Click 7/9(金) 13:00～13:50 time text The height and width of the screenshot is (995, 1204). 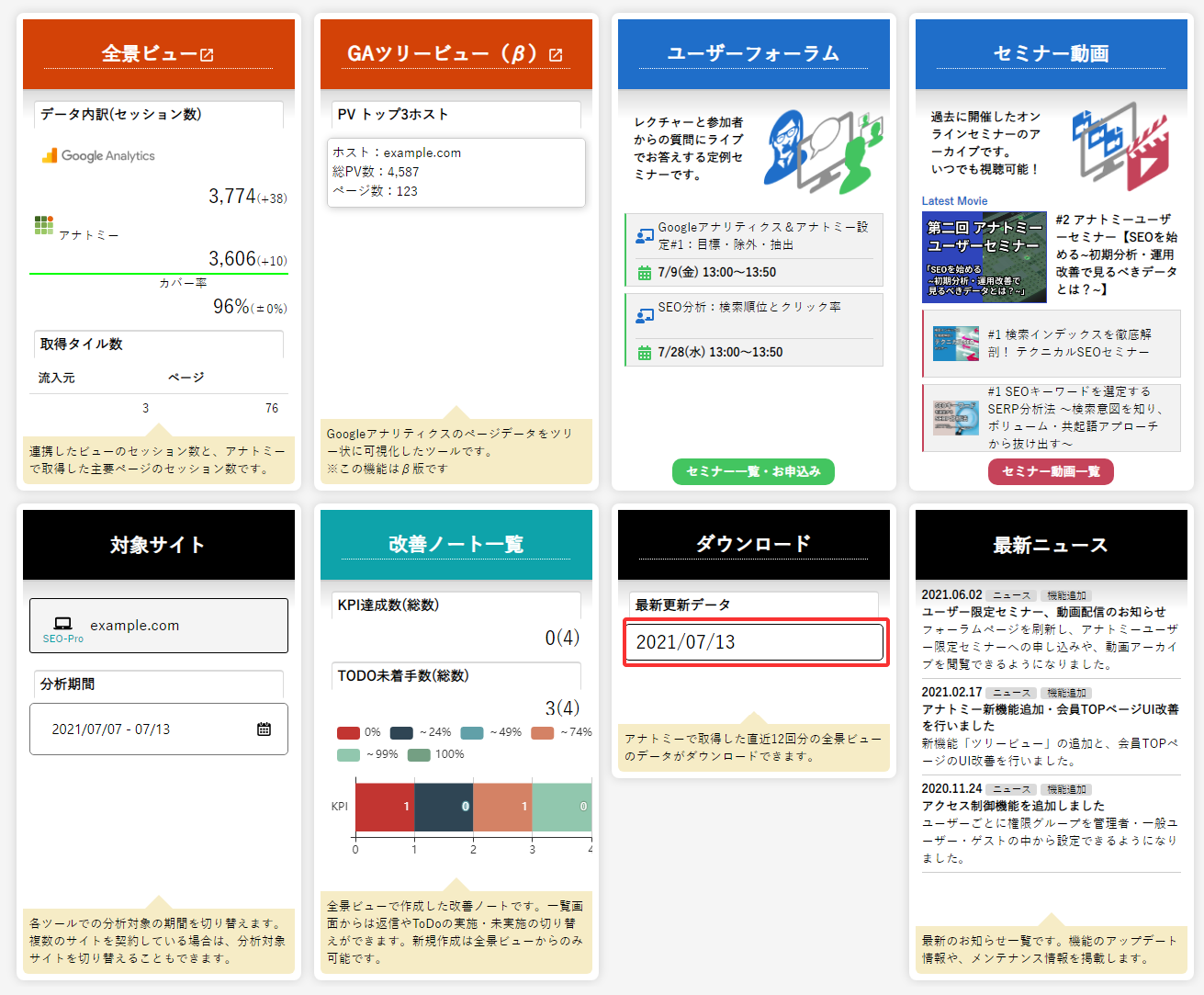716,273
